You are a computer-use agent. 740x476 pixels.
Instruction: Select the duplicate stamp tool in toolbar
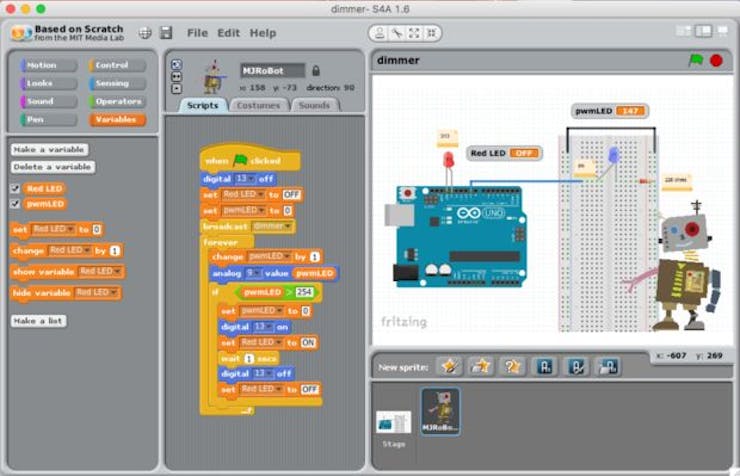[x=379, y=33]
